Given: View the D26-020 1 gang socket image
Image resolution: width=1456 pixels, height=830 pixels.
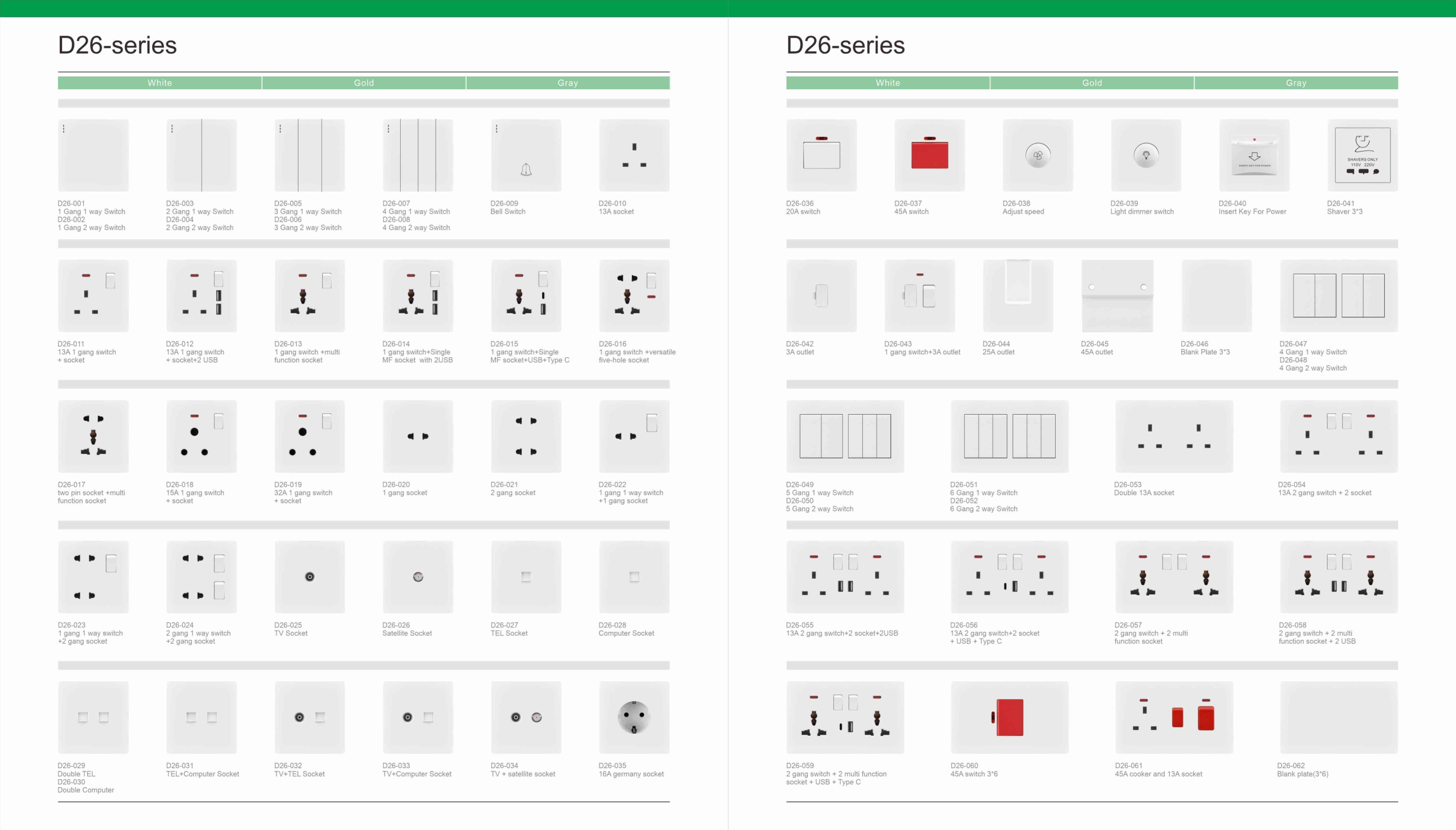Looking at the screenshot, I should (x=418, y=436).
